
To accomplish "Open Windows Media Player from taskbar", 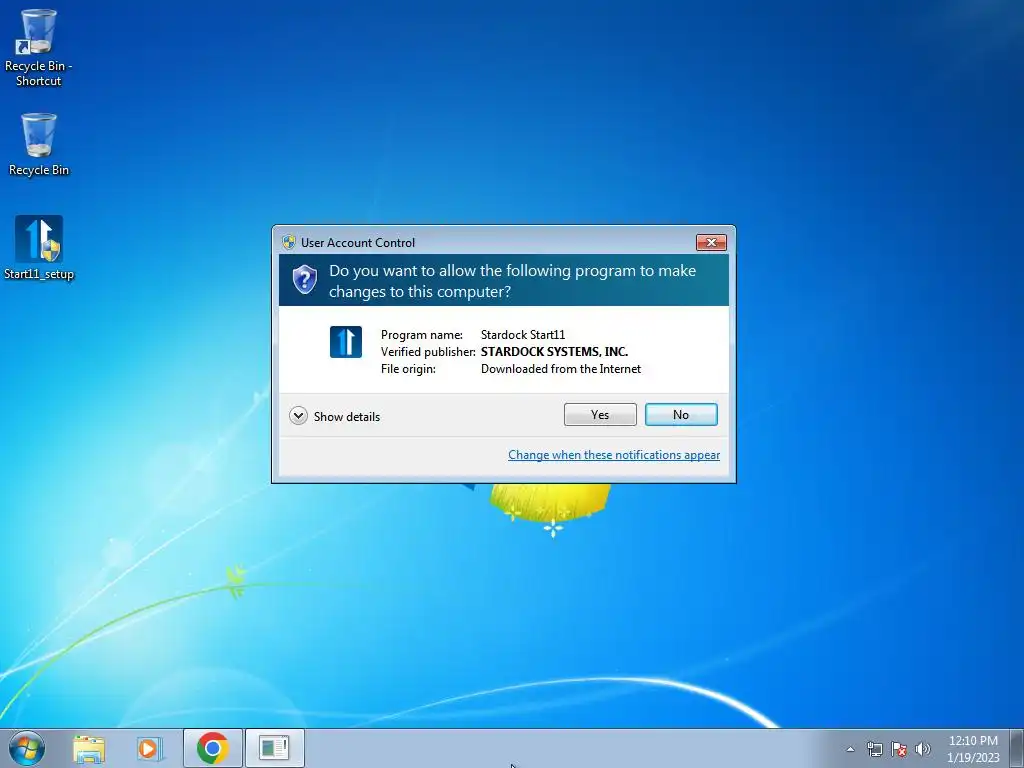I will pos(150,748).
